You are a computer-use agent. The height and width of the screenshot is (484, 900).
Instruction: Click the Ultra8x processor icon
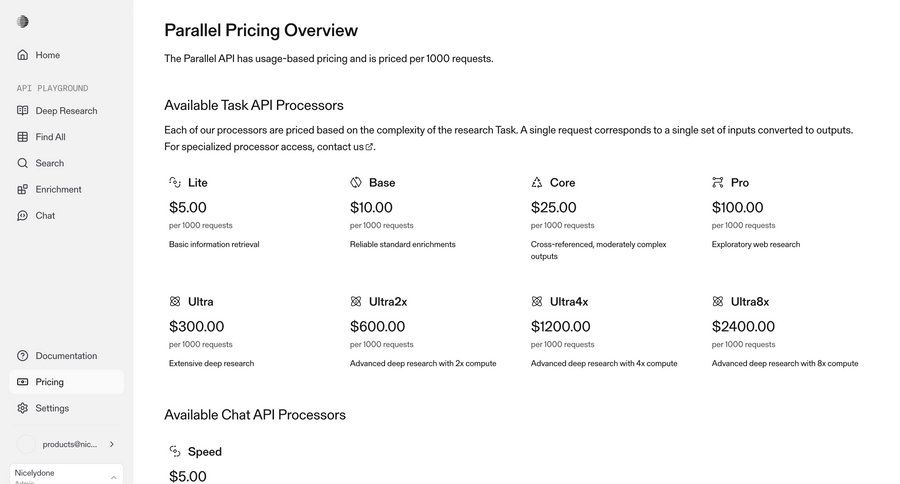click(x=717, y=301)
